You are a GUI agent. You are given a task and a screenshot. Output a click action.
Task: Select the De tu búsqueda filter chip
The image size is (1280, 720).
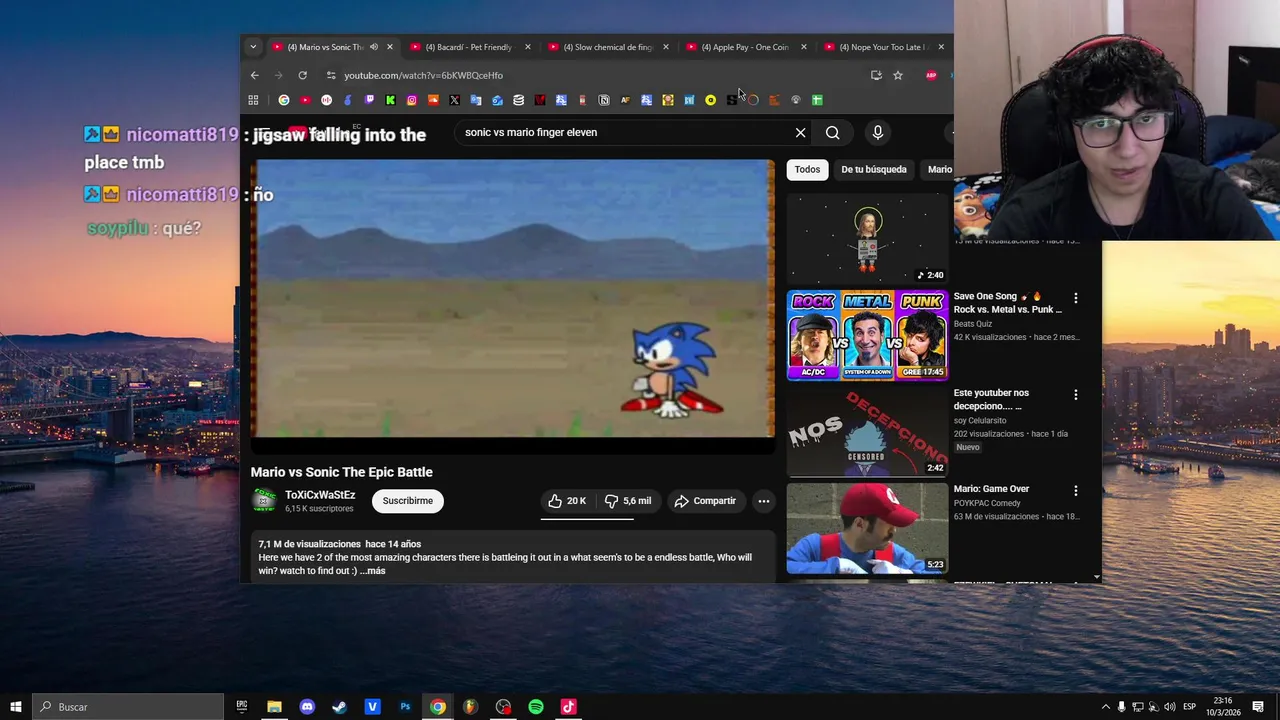874,170
